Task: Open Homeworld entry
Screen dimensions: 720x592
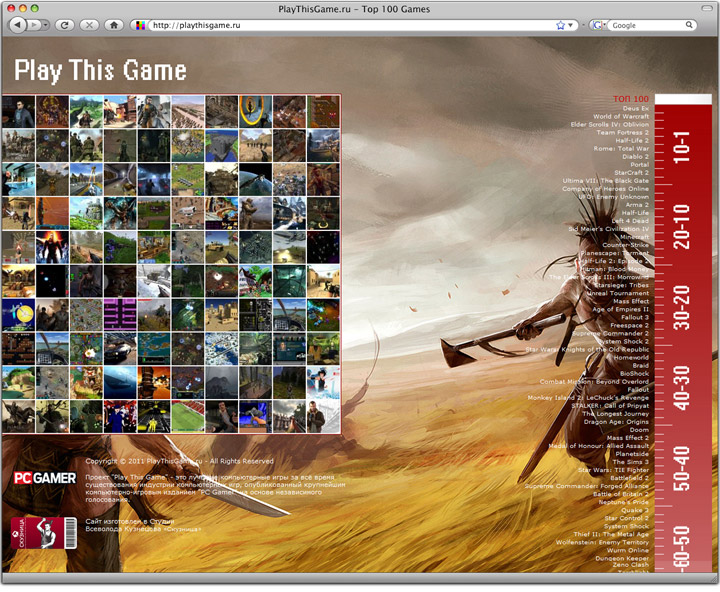Action: (631, 358)
